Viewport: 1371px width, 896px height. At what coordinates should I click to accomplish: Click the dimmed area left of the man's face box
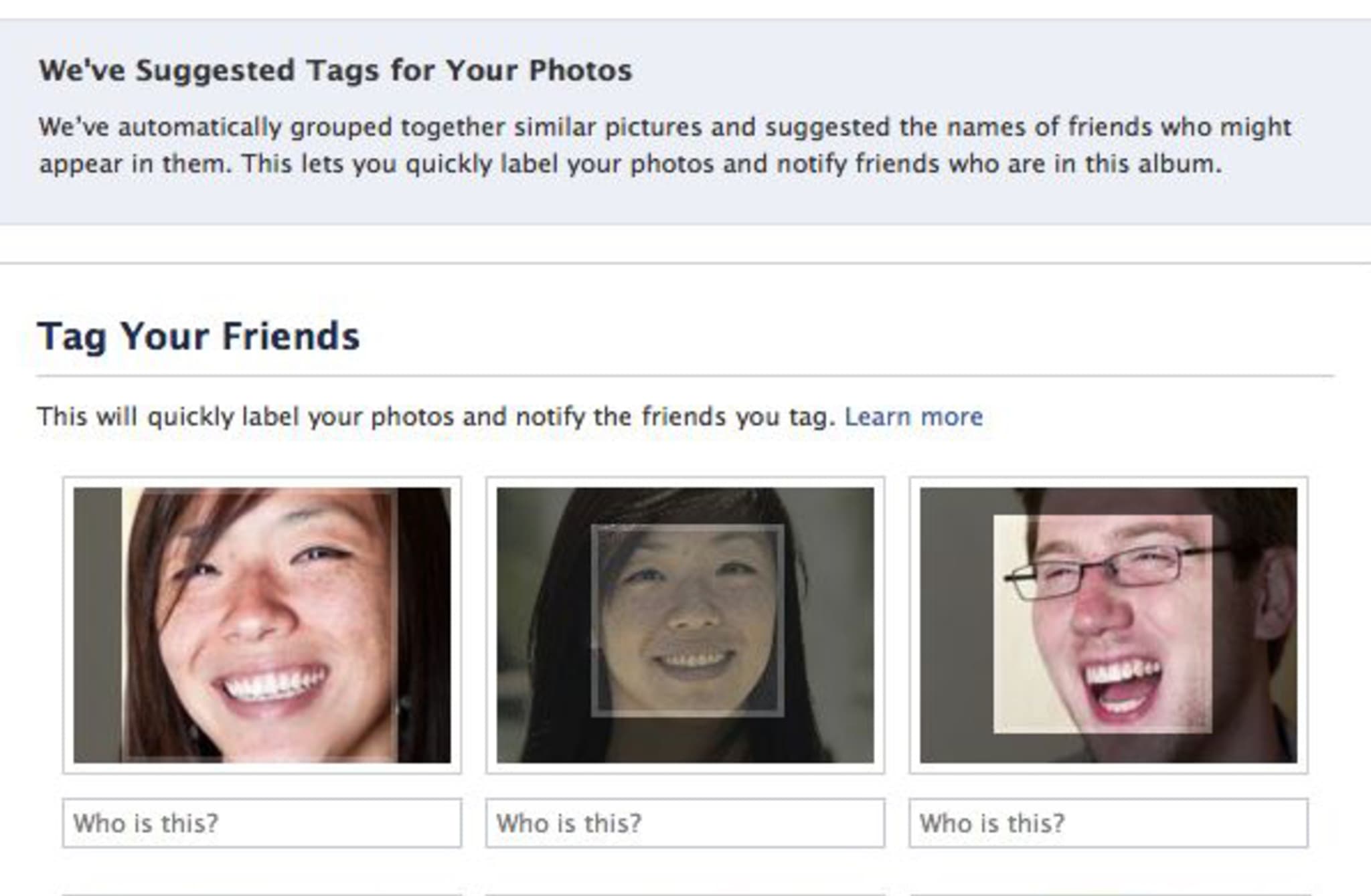(956, 625)
